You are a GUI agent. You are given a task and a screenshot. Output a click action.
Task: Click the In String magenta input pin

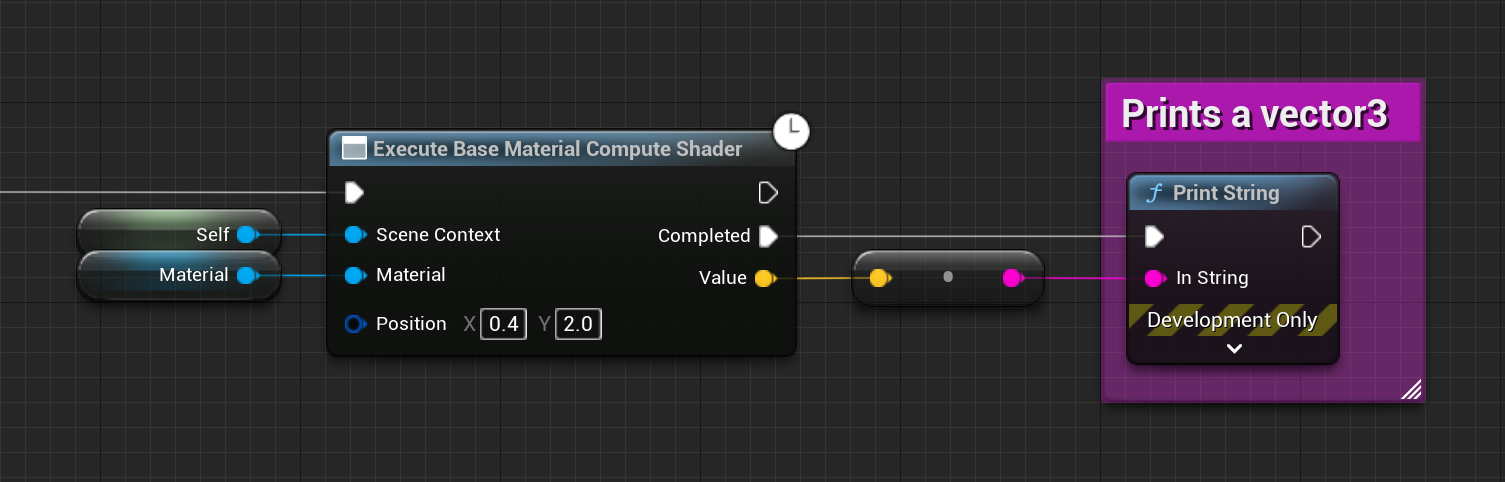point(1155,278)
